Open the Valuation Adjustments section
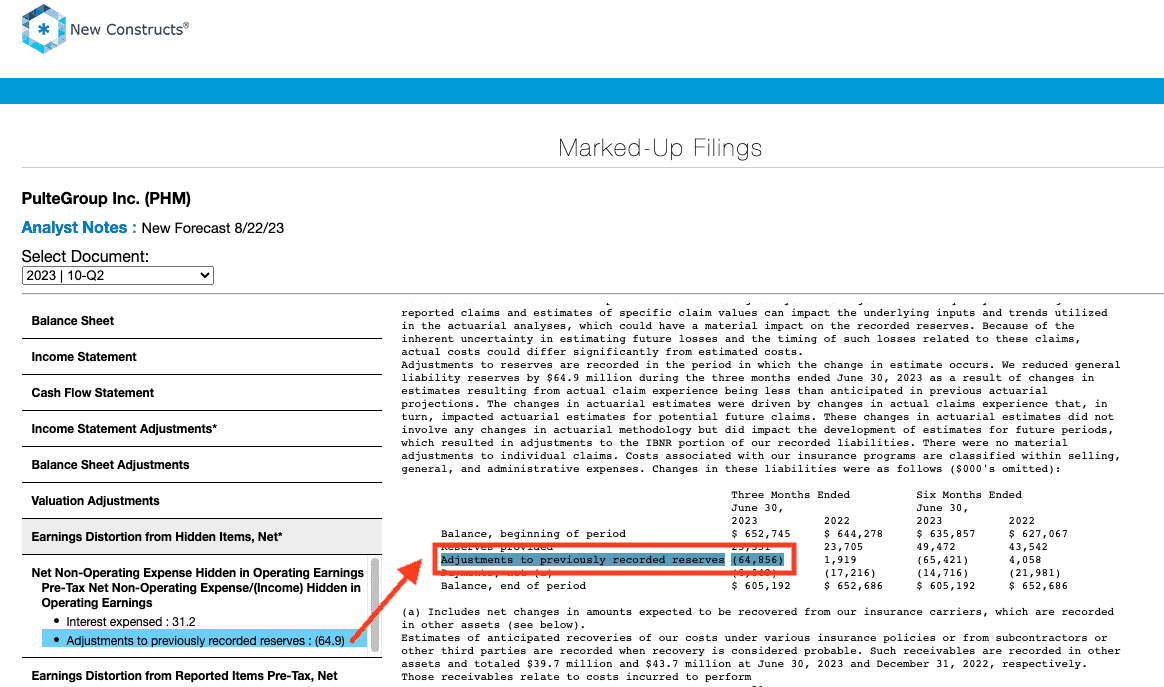 [x=202, y=501]
